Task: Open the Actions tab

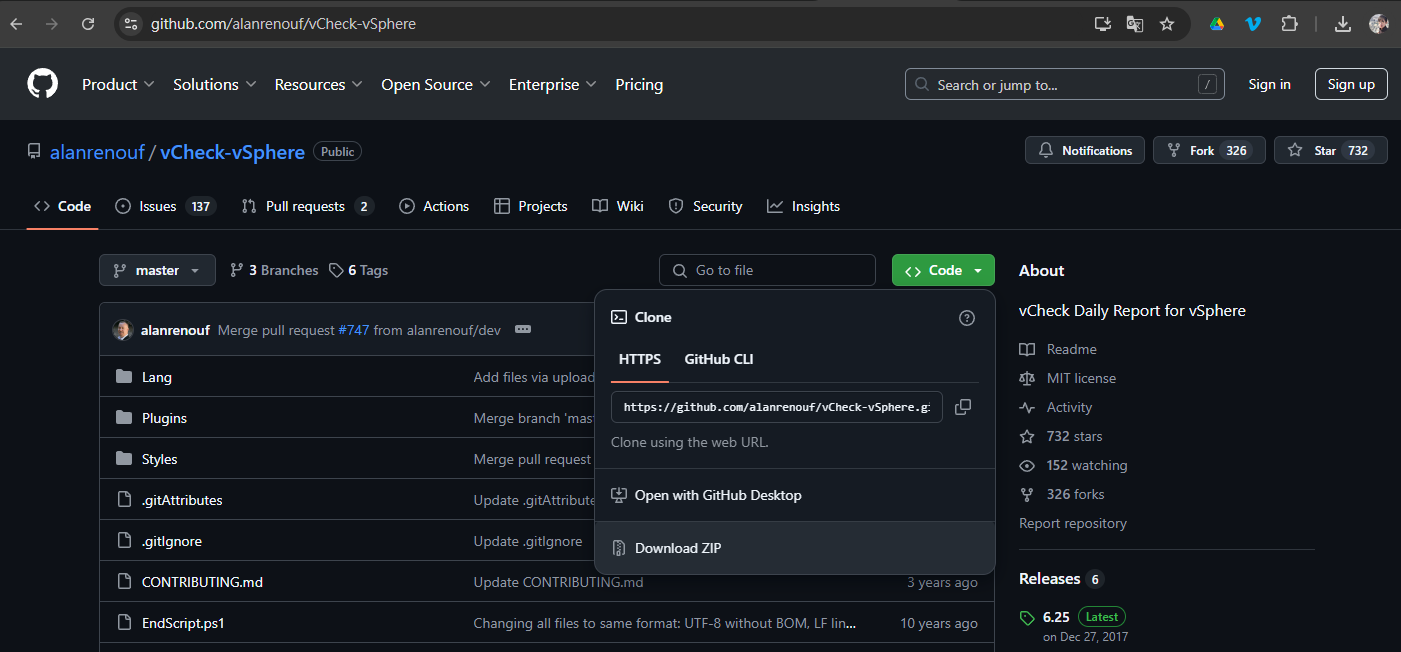Action: click(434, 206)
